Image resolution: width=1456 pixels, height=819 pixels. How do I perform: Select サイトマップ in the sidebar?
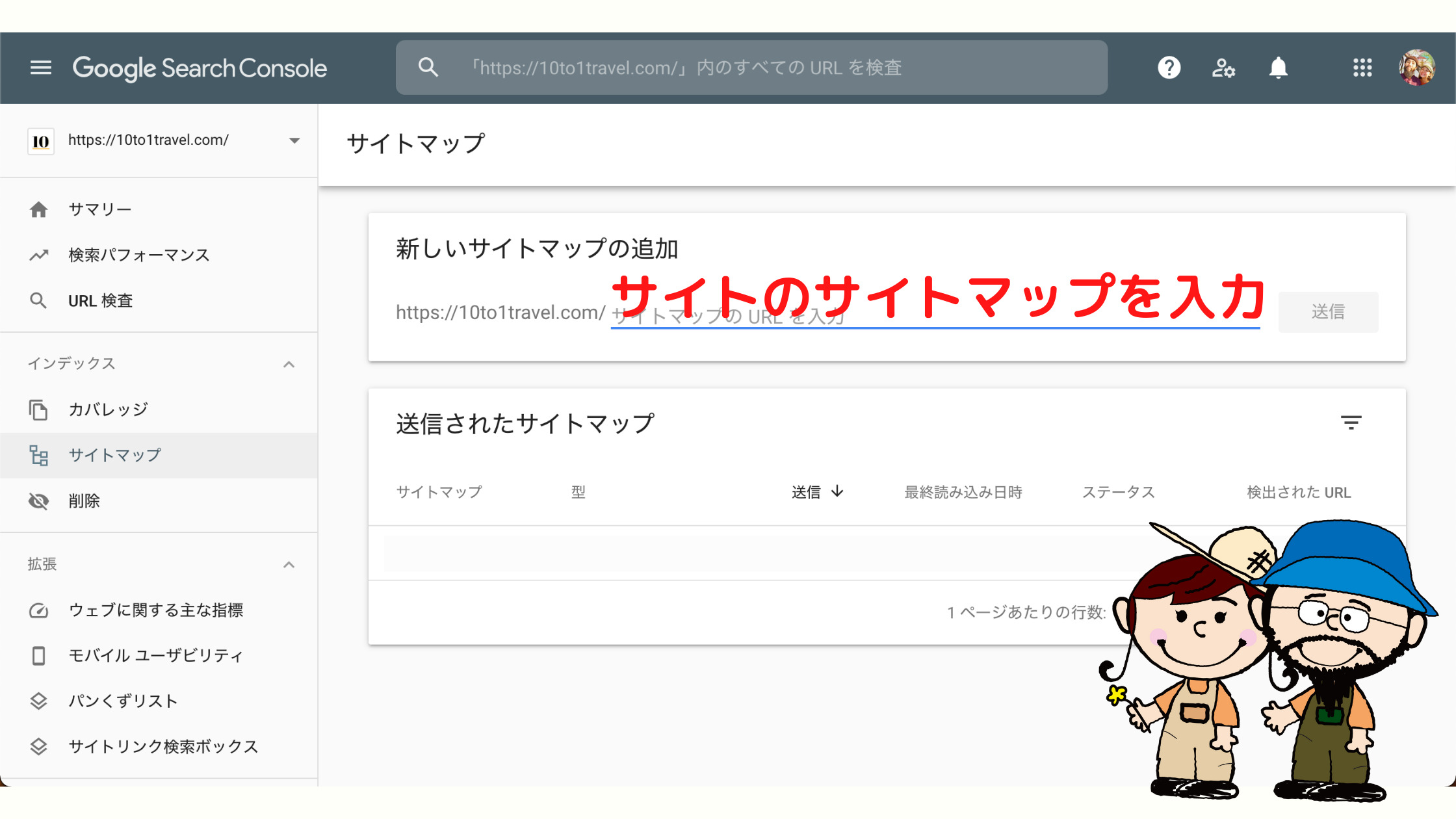[x=159, y=455]
